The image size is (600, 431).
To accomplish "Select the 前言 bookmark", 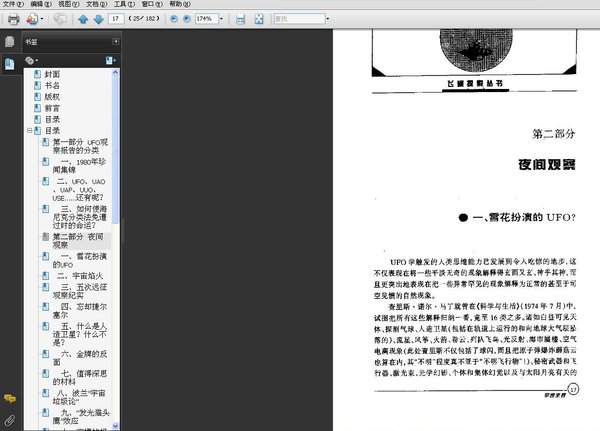I will [x=52, y=108].
